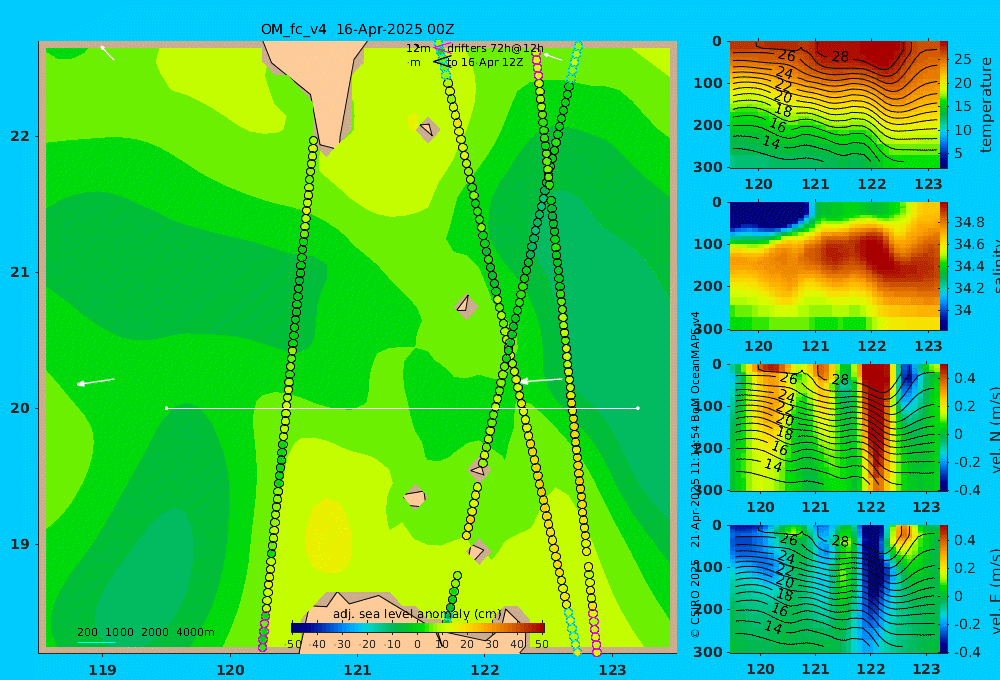Click the small island marker near 19.5N, 122E
Image resolution: width=1000 pixels, height=680 pixels.
tap(479, 469)
